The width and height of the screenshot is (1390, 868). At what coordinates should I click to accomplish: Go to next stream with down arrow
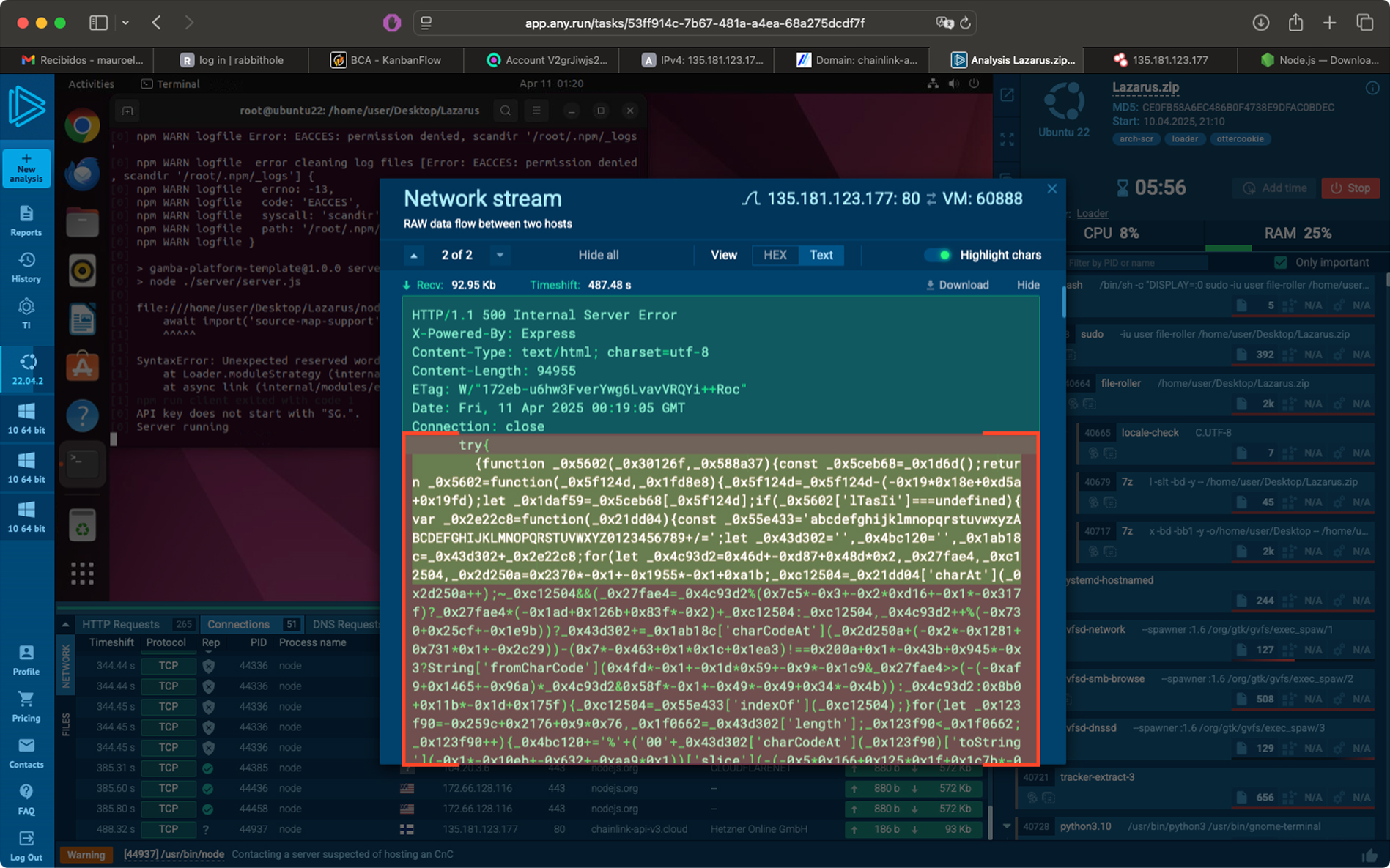point(500,255)
